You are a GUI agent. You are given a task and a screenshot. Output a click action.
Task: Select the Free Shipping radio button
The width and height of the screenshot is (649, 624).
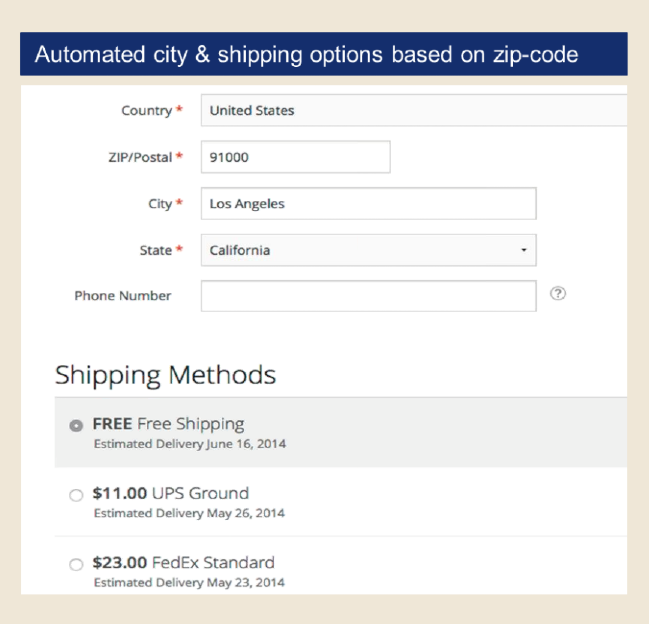point(76,425)
